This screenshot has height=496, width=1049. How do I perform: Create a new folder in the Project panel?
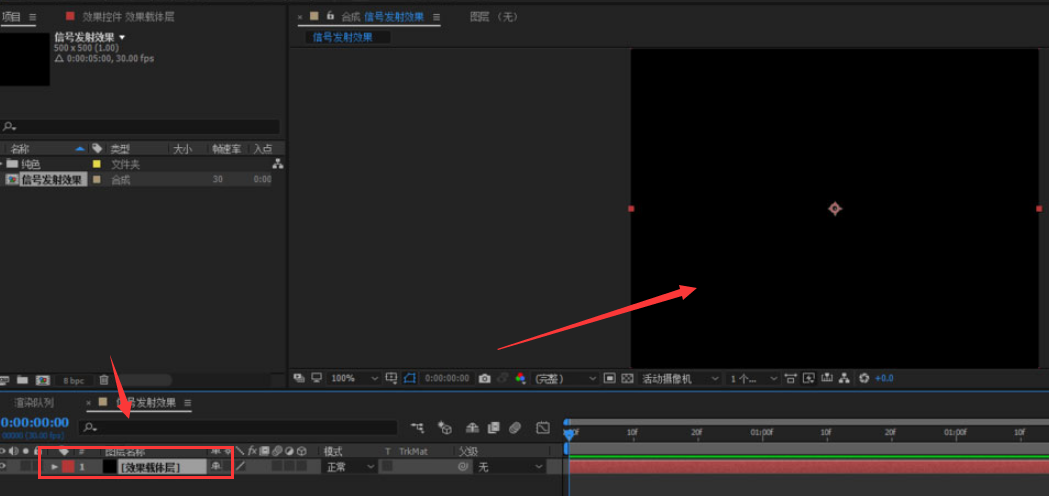tap(22, 380)
